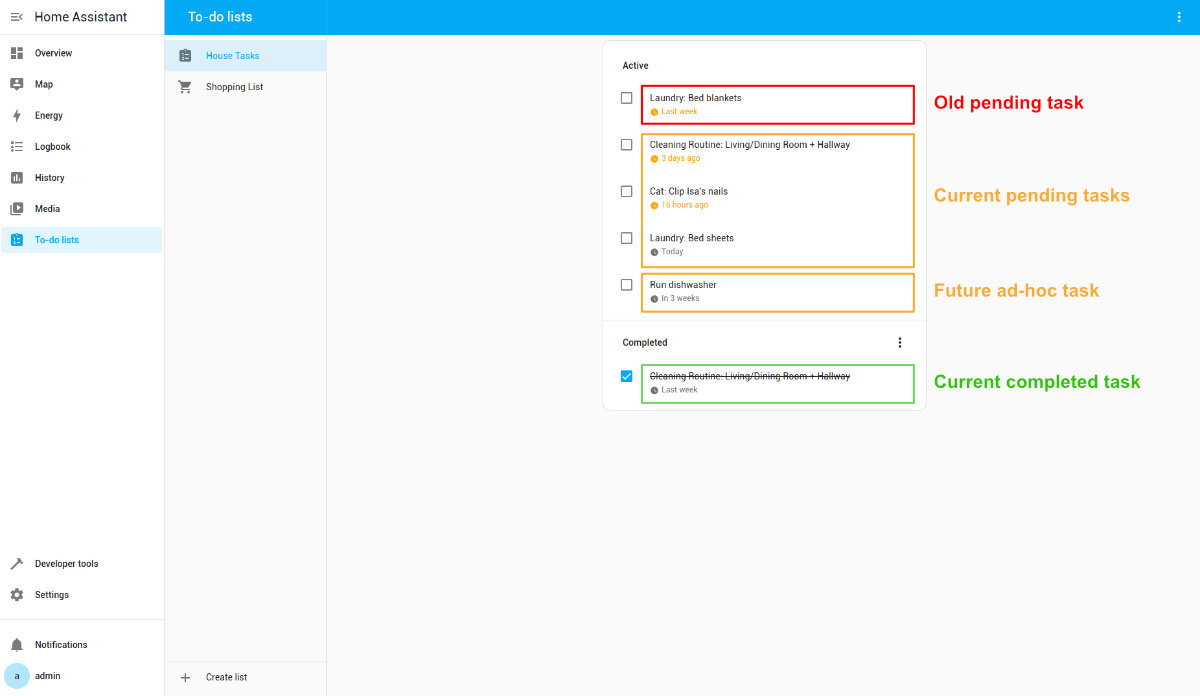Open Energy via the lightning bolt icon
The height and width of the screenshot is (696, 1200).
click(x=17, y=115)
